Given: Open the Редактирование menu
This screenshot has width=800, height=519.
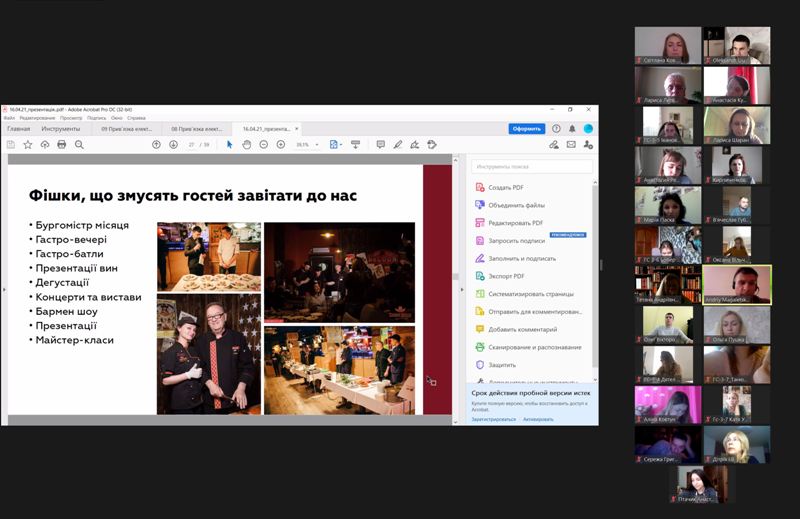Looking at the screenshot, I should pos(37,118).
